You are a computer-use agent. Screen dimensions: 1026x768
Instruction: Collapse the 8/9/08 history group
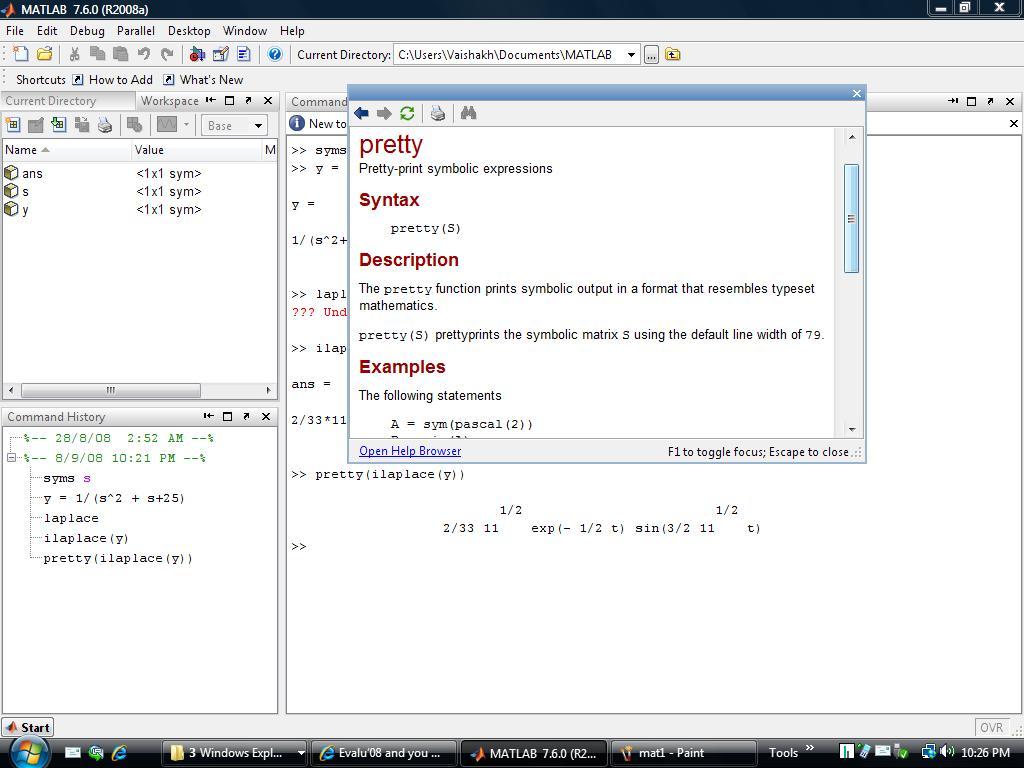pyautogui.click(x=12, y=457)
